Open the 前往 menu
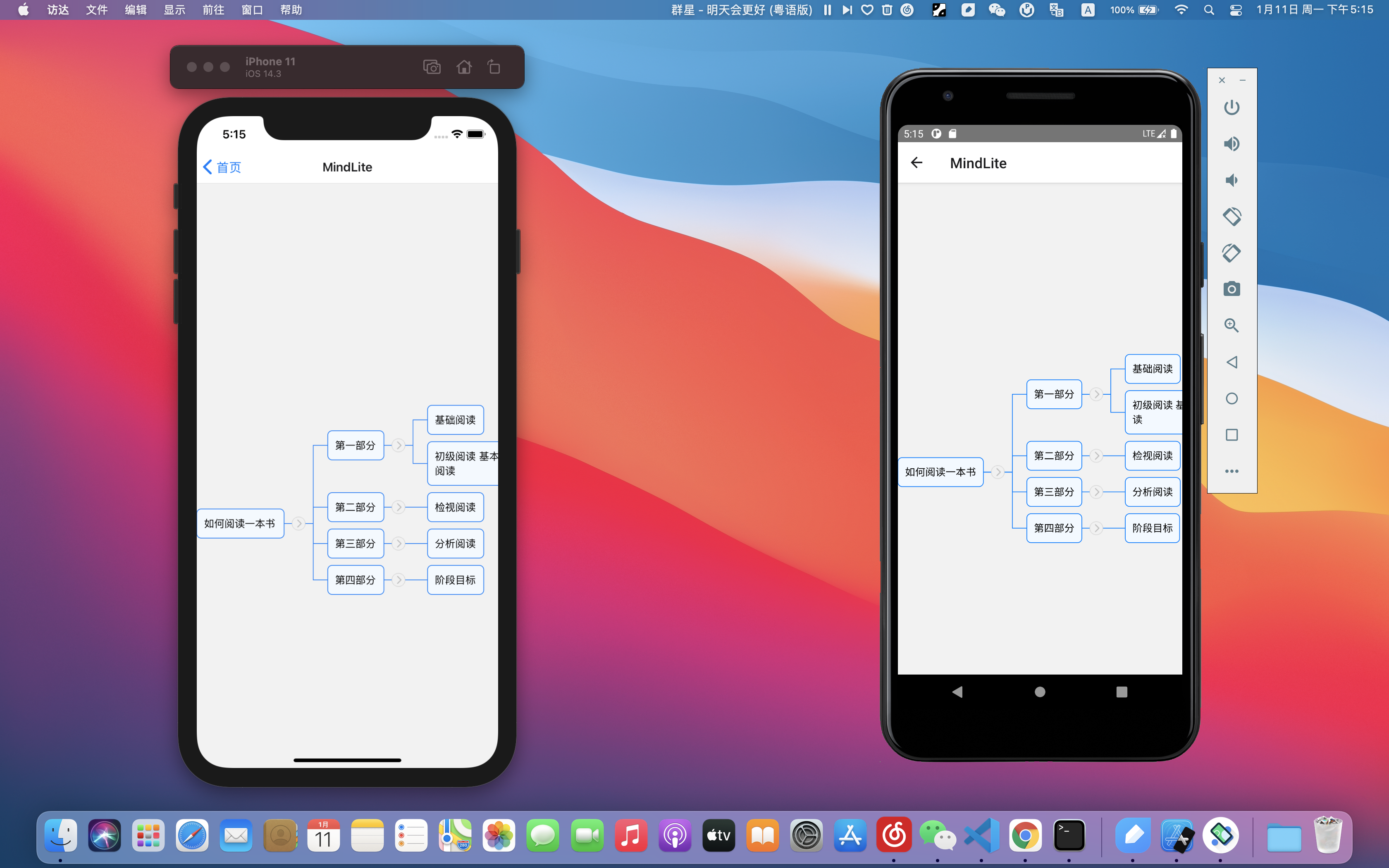Screen dimensions: 1389x868 coord(213,10)
